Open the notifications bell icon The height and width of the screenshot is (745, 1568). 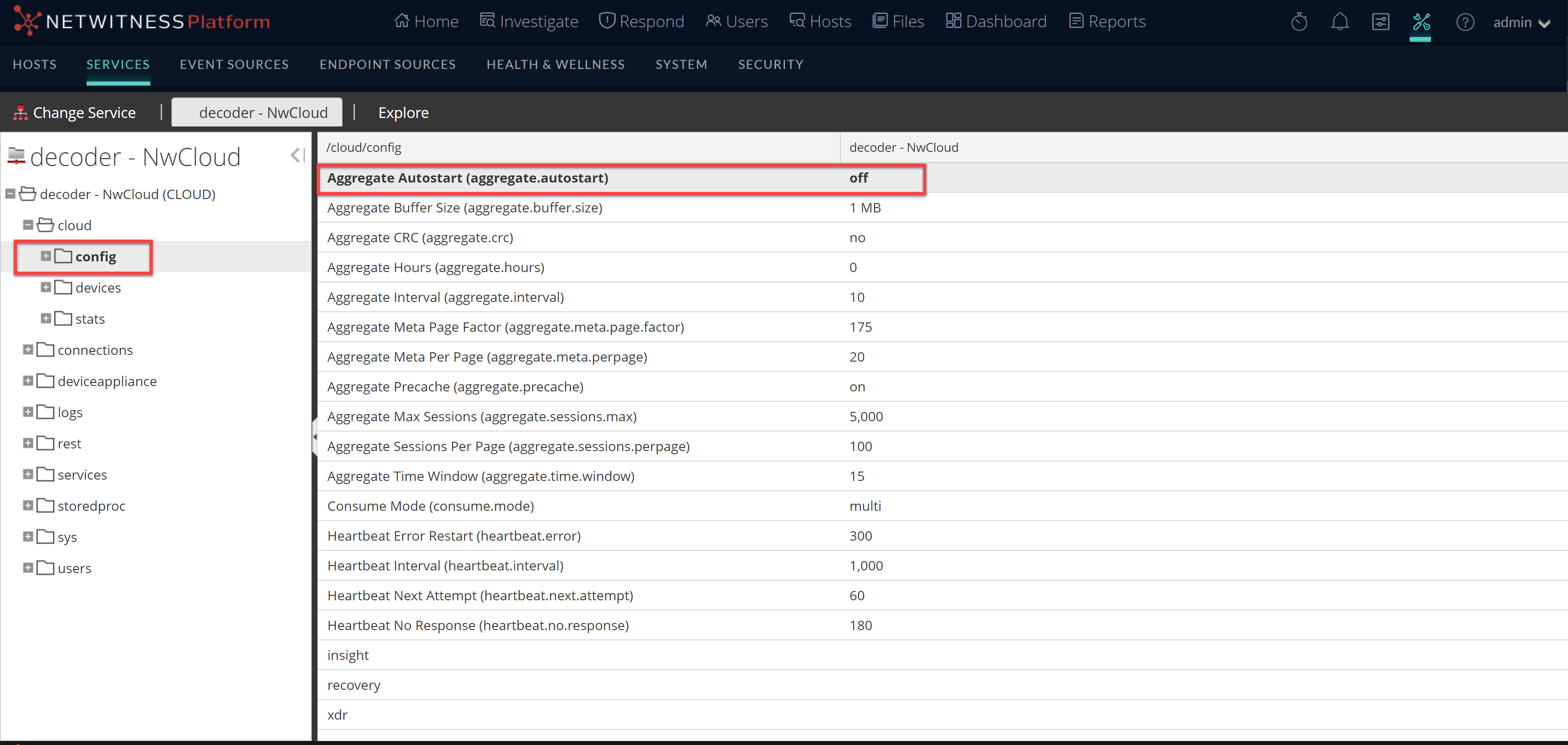[x=1340, y=23]
